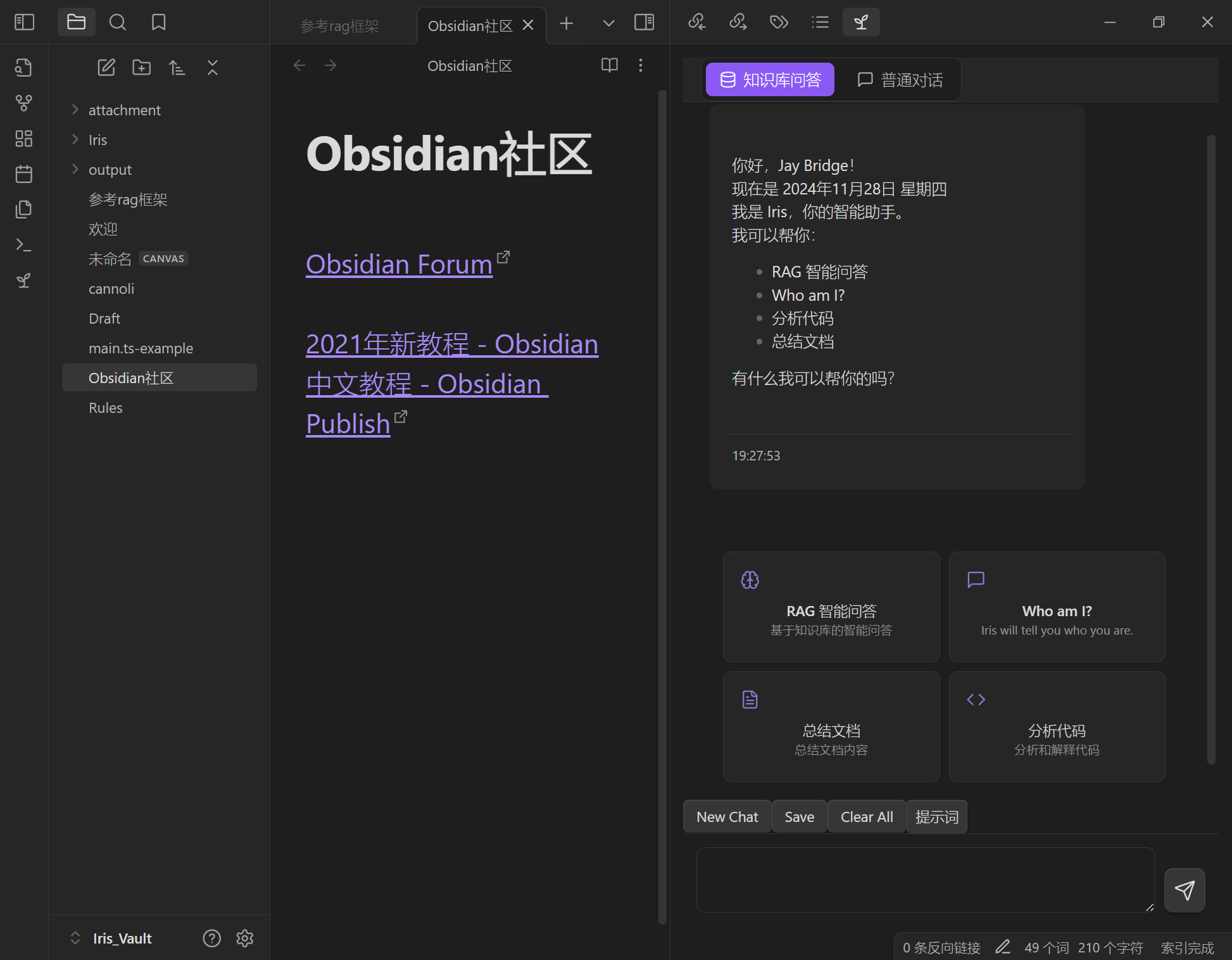Switch to reading view book icon
This screenshot has width=1232, height=960.
pos(610,65)
